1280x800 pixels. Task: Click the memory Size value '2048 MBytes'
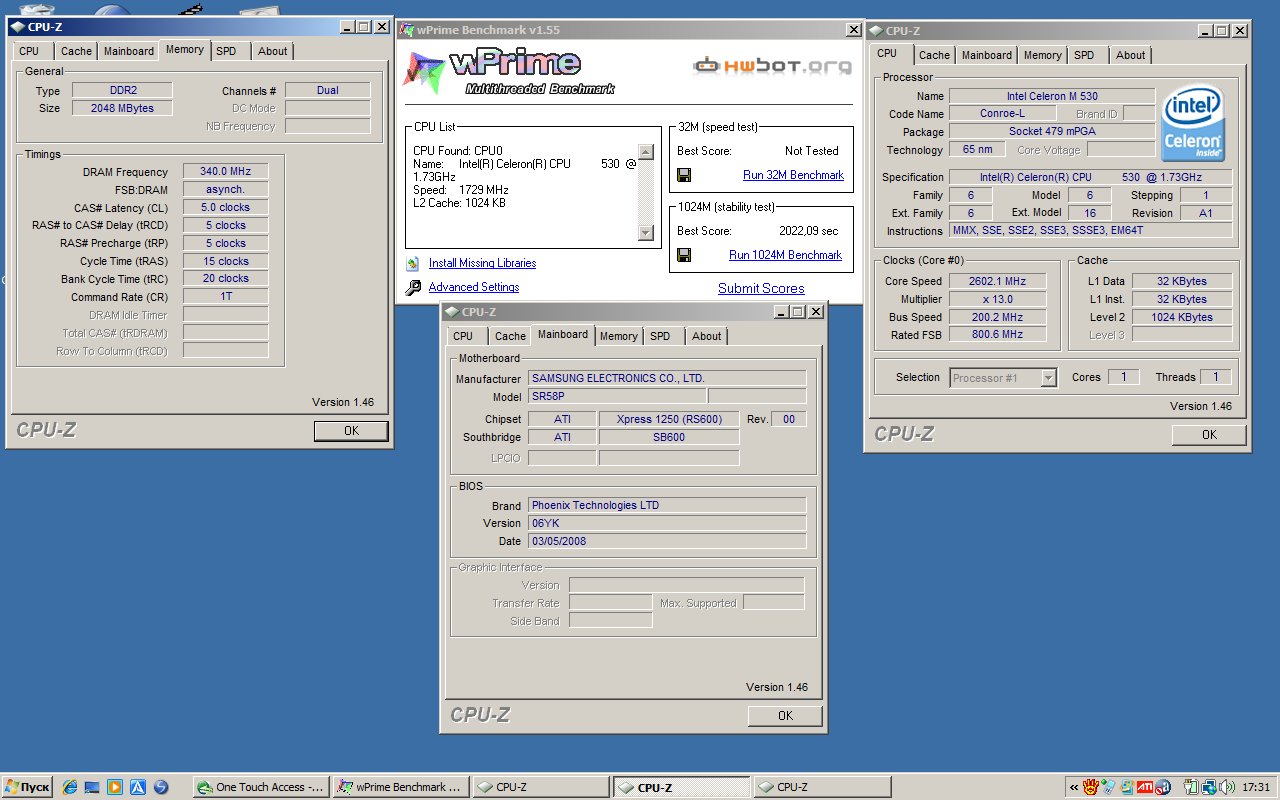point(122,108)
